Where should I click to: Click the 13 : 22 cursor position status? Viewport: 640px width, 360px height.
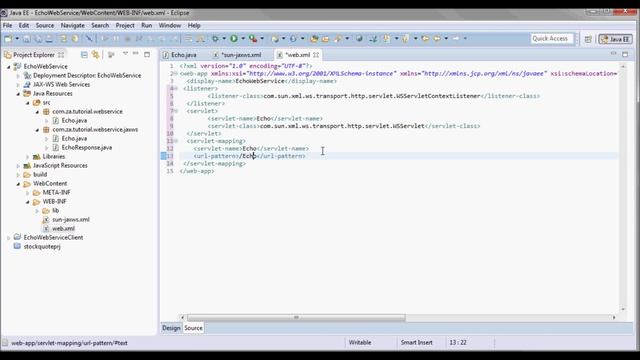tap(458, 343)
